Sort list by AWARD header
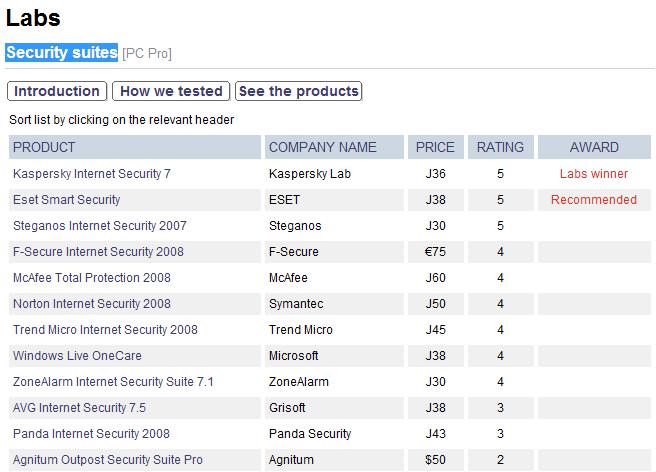Viewport: 656px width, 472px height. [x=594, y=147]
